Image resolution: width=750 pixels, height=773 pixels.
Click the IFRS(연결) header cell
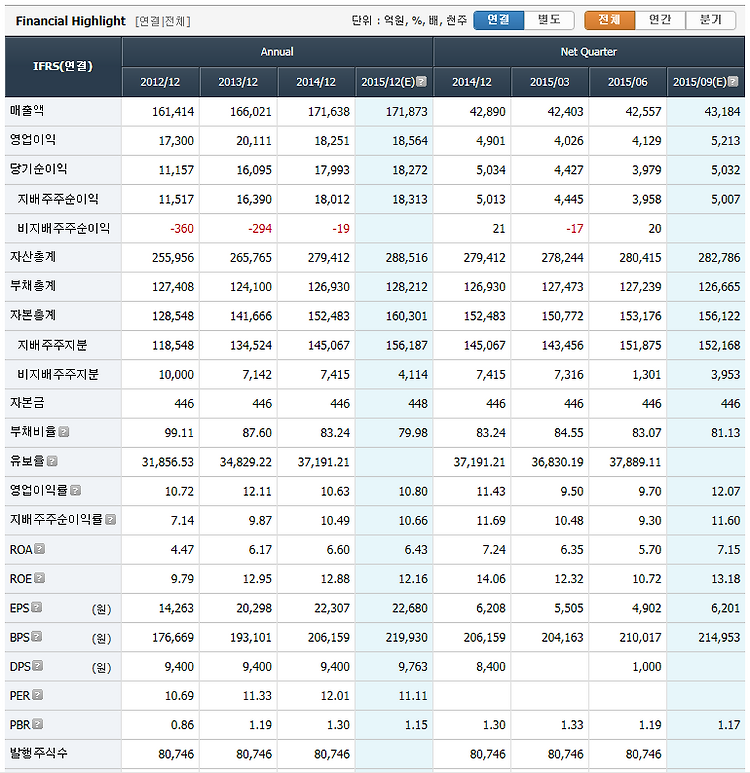click(x=63, y=67)
